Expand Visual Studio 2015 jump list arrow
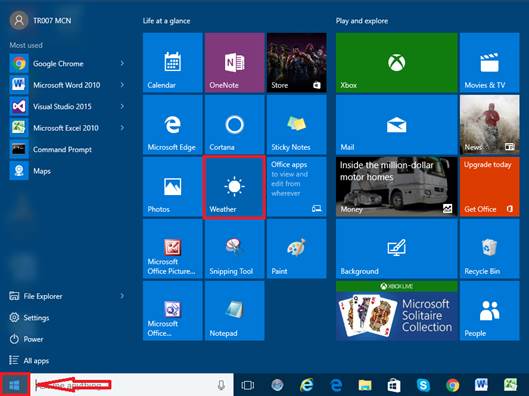The image size is (529, 396). [x=122, y=107]
